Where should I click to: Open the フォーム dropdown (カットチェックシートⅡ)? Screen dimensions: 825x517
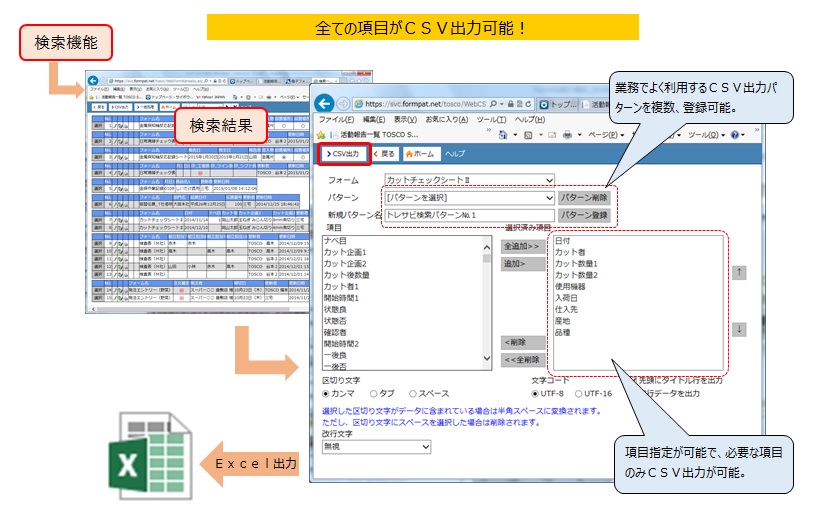[469, 180]
